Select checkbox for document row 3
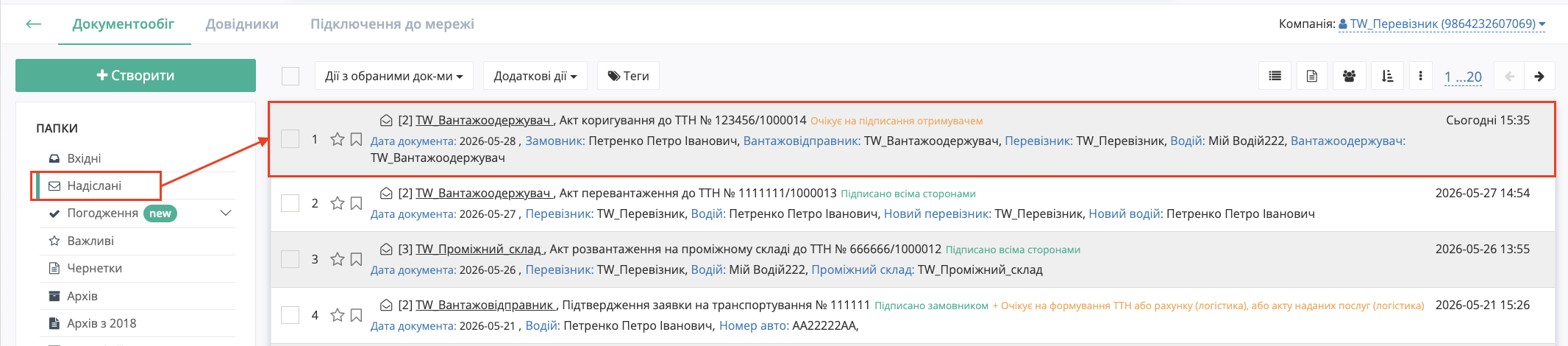 pos(291,259)
